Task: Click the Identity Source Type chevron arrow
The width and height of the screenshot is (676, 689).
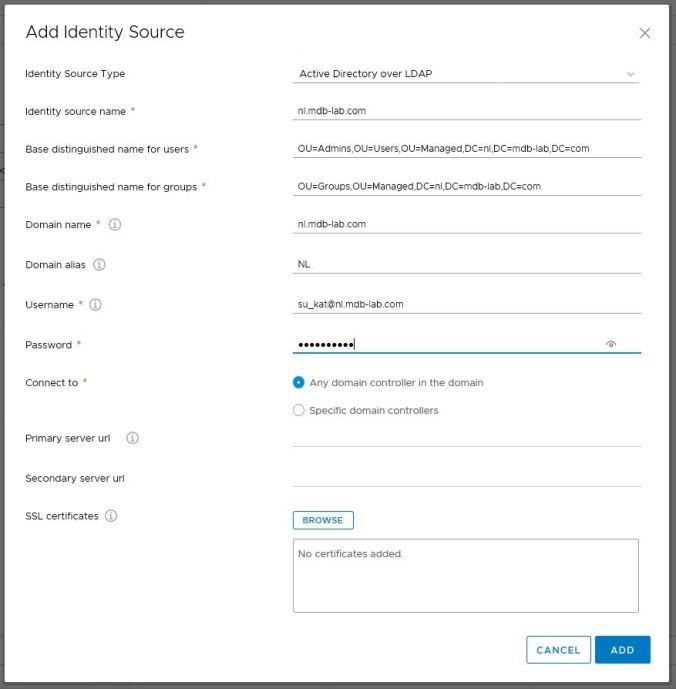Action: point(630,74)
